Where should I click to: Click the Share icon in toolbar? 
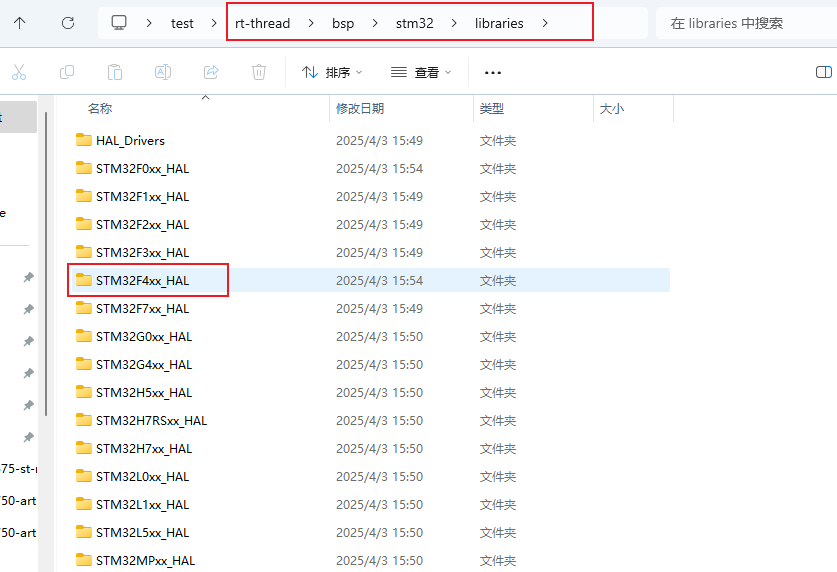(x=211, y=72)
